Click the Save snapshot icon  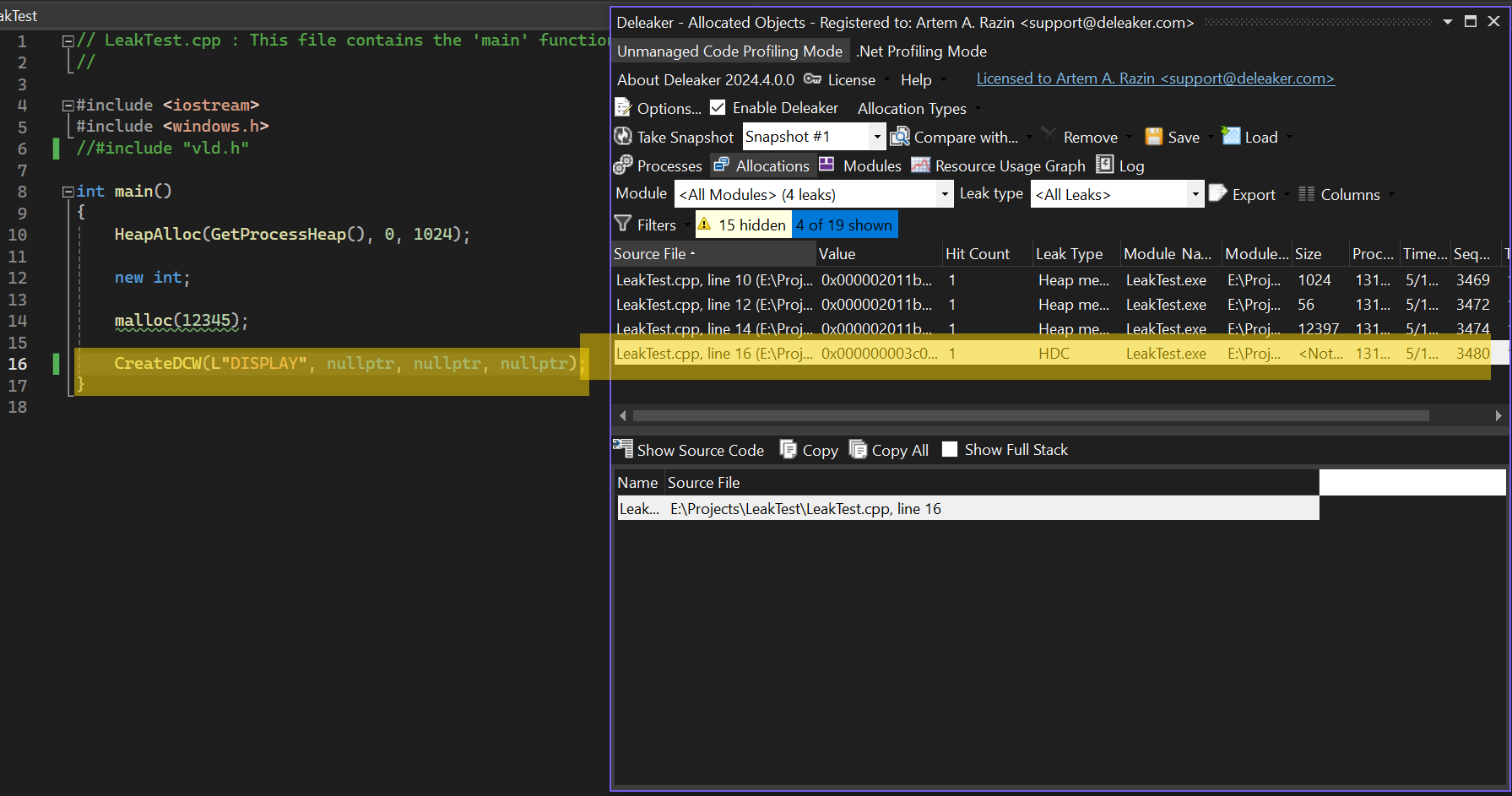pos(1153,137)
